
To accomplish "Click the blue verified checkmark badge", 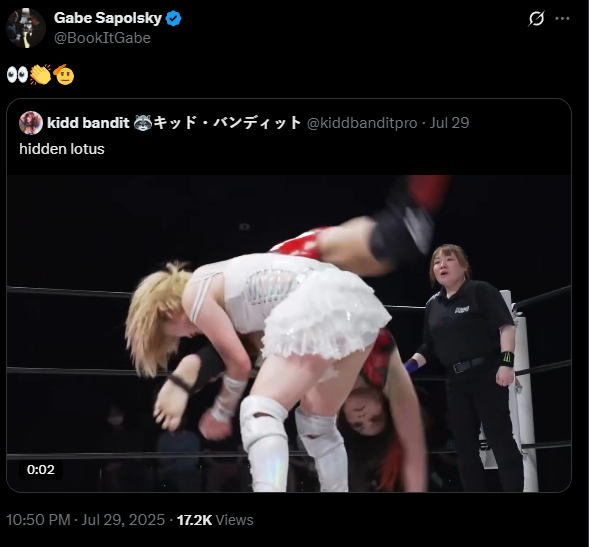I will click(174, 18).
